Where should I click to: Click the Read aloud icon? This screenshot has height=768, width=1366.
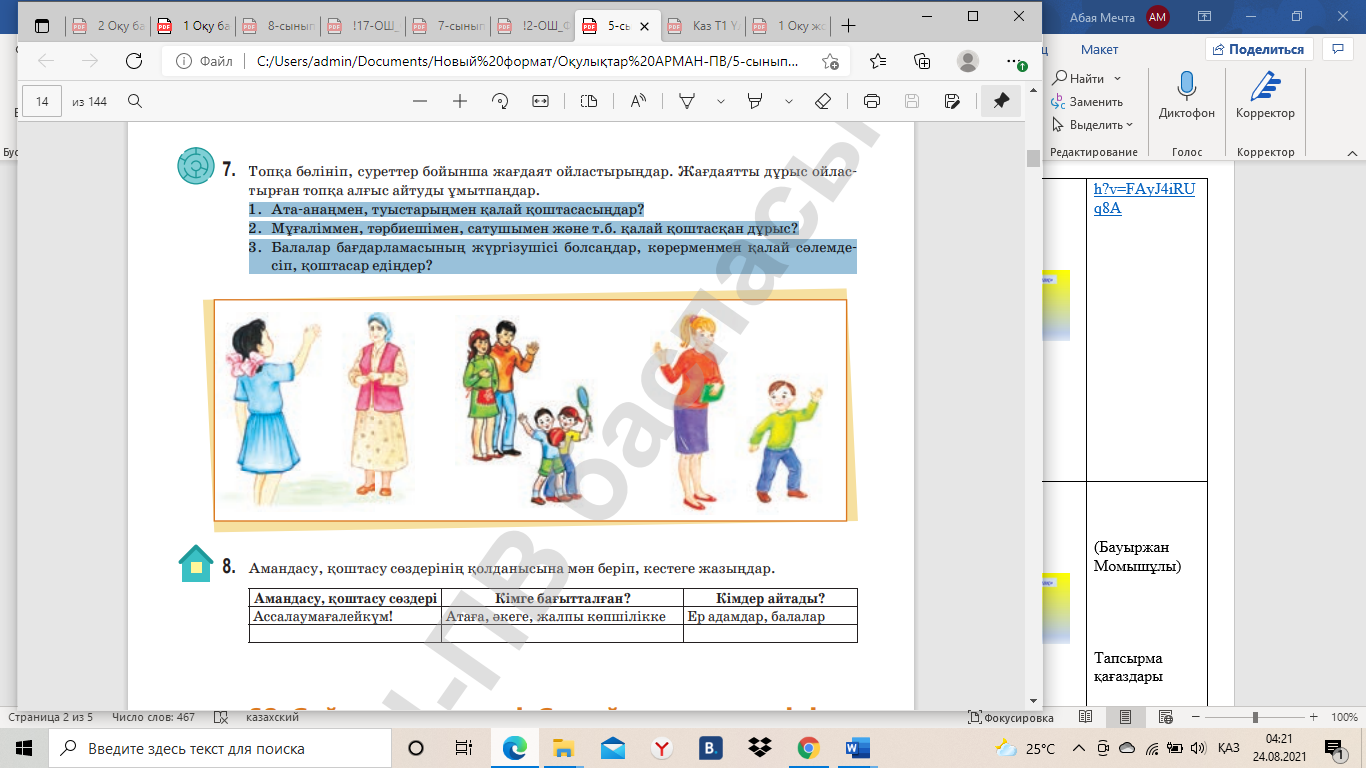(637, 101)
